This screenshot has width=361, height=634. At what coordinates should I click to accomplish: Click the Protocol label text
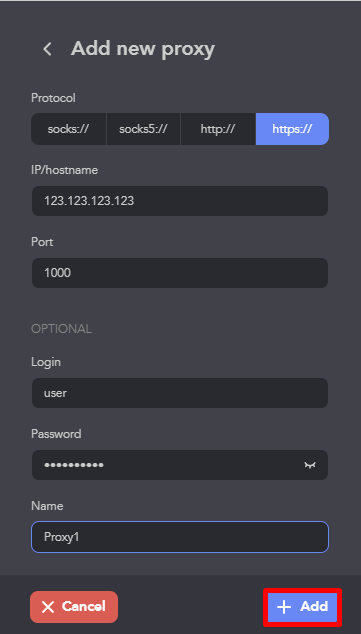coord(53,98)
